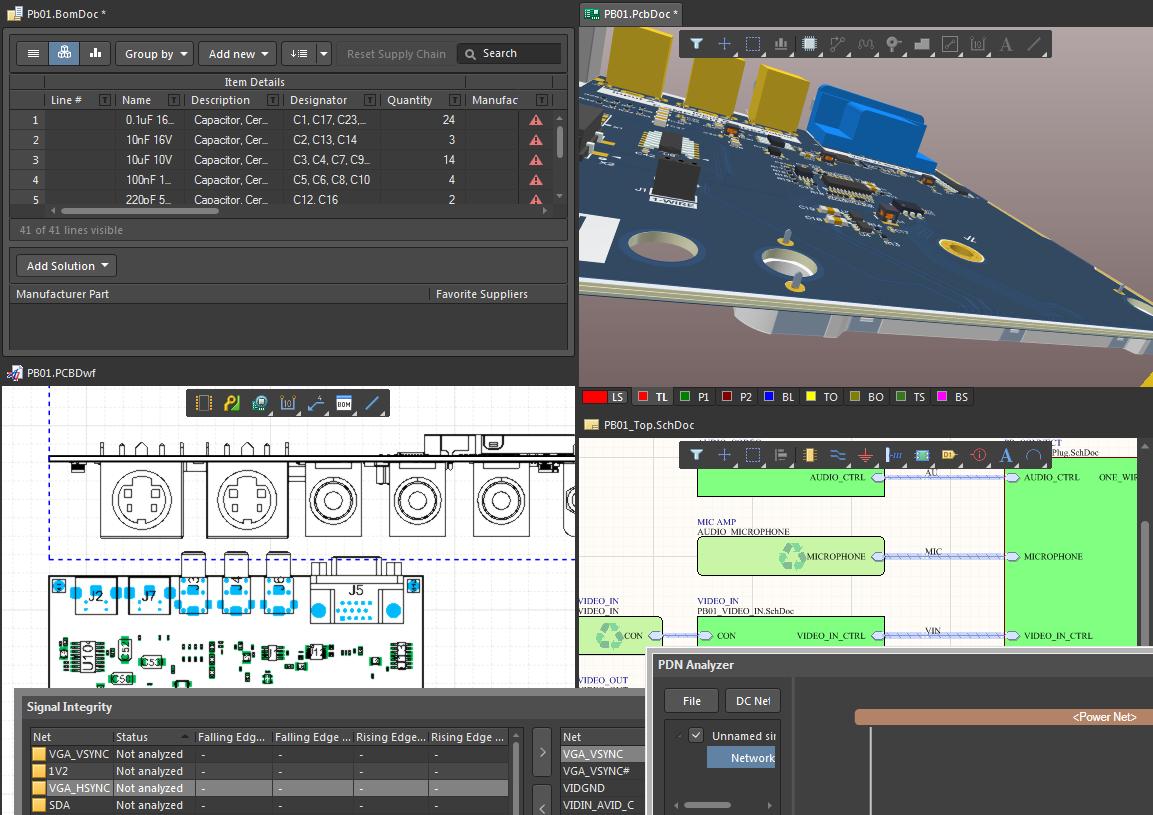1153x815 pixels.
Task: Click the blue BL layer color swatch
Action: tap(769, 397)
